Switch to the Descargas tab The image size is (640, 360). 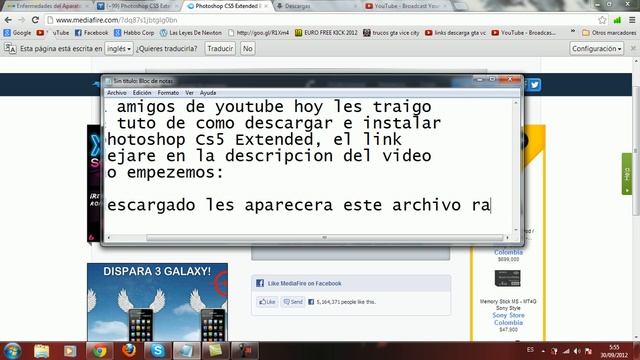(x=313, y=6)
